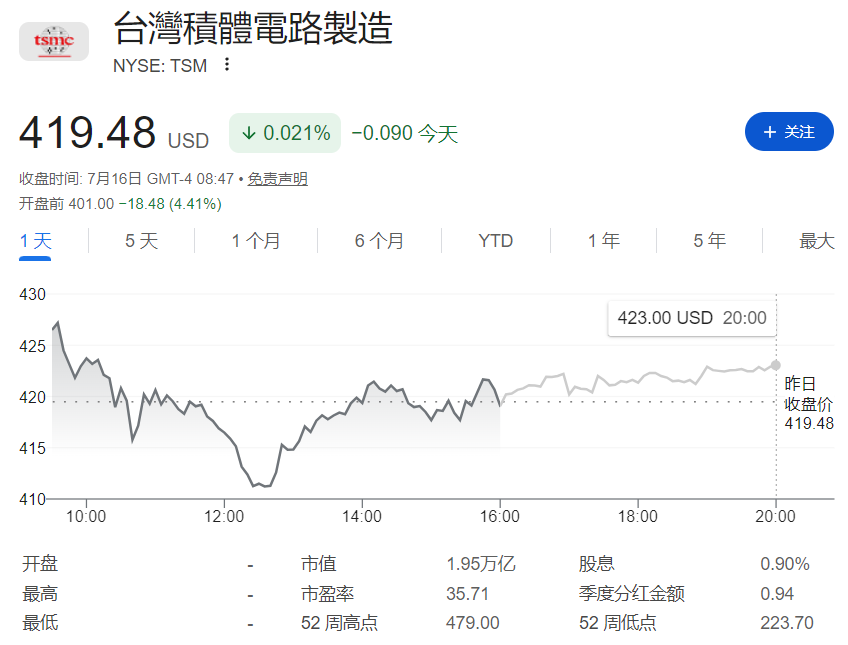Switch to the 1 个月 tab
Viewport: 848px width, 645px height.
click(256, 241)
